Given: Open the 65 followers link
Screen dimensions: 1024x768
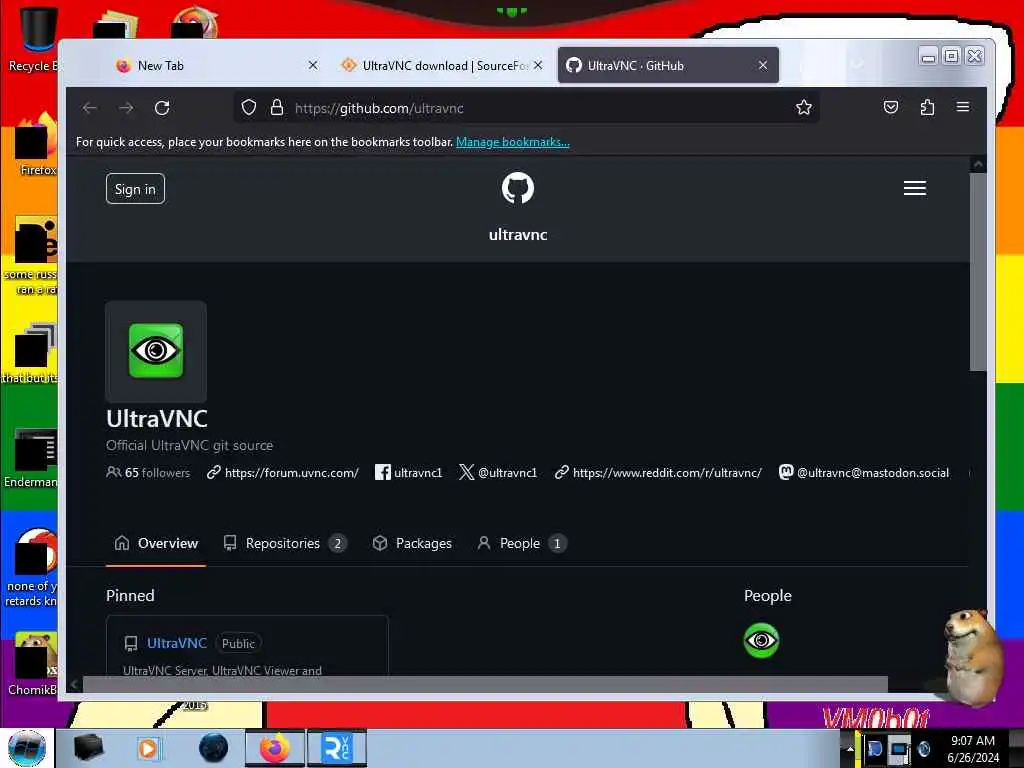Looking at the screenshot, I should tap(148, 472).
